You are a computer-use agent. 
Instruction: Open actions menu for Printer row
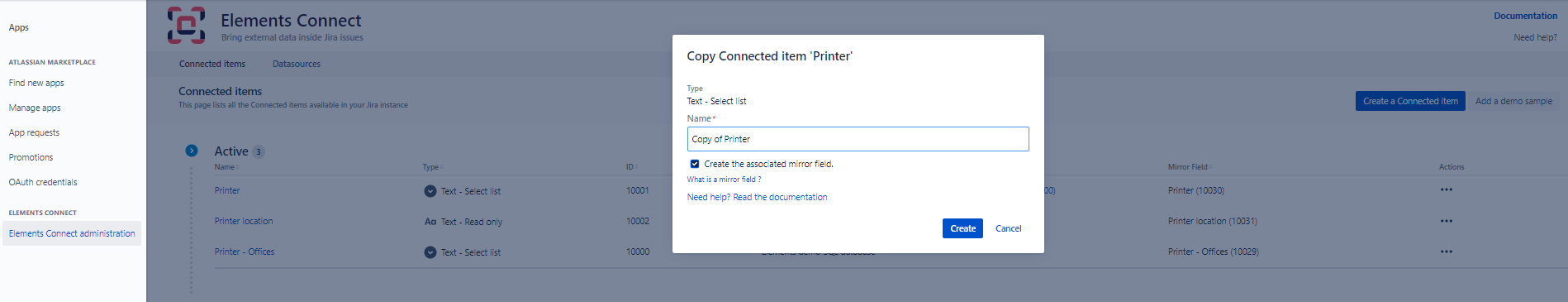point(1446,190)
